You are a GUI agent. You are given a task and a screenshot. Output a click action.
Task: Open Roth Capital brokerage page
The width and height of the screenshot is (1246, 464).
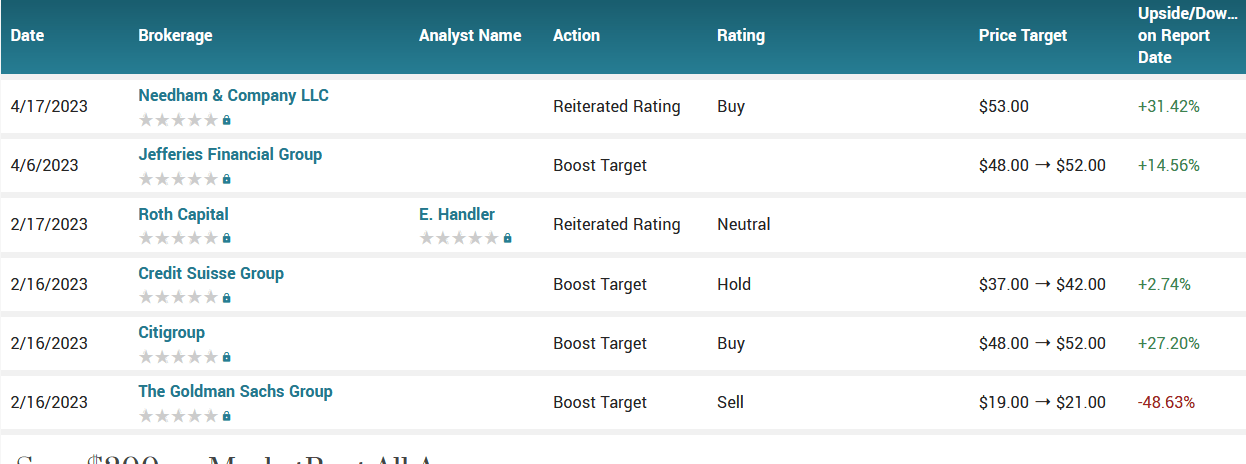tap(183, 214)
